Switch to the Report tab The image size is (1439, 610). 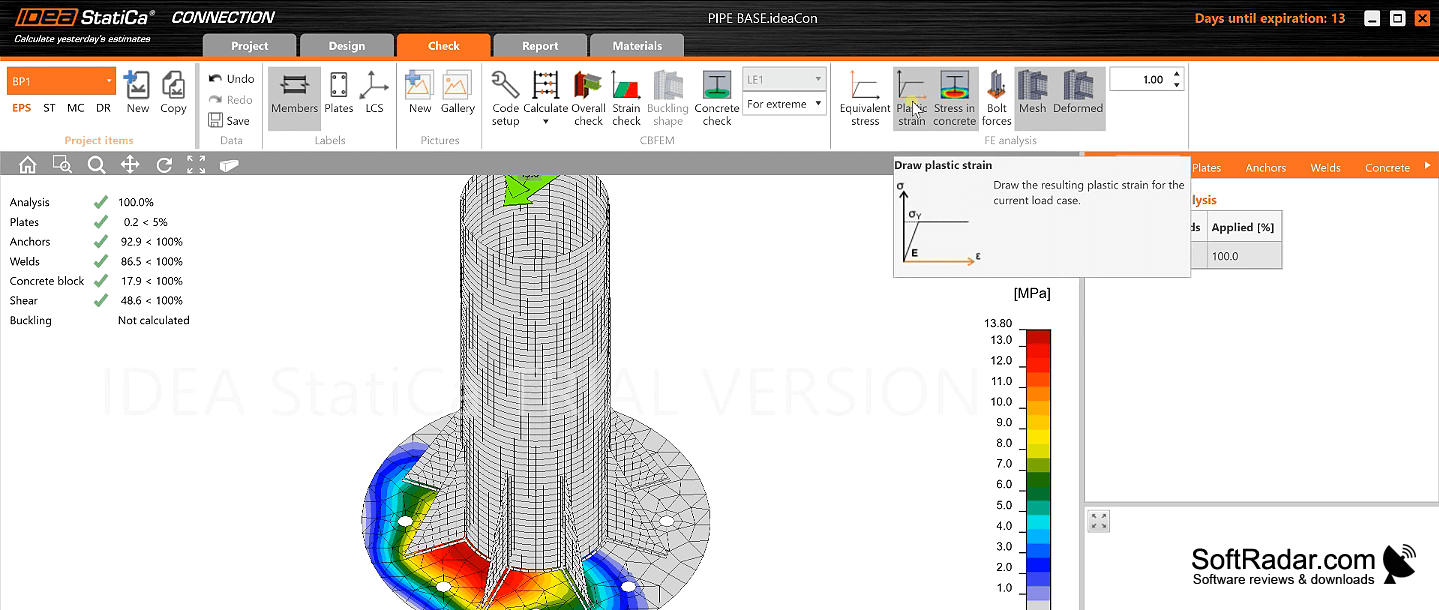[540, 46]
